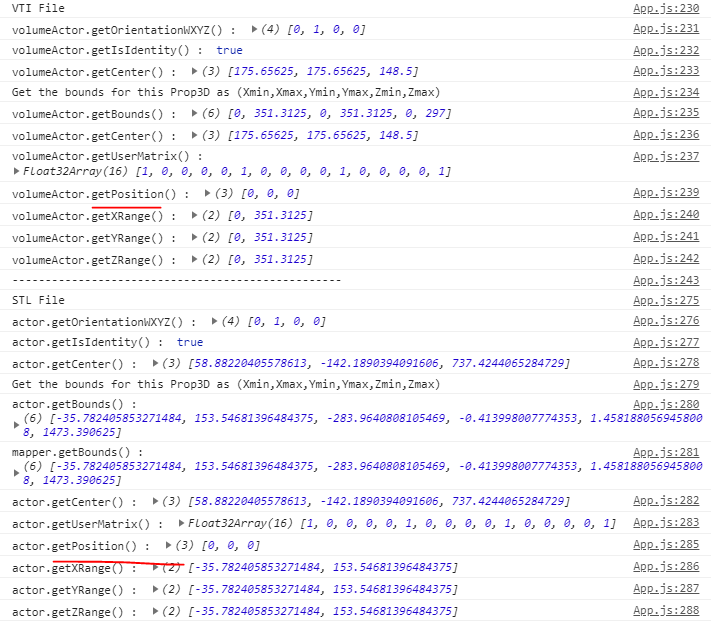Click the dashed separator log line
711x627 pixels.
(176, 281)
